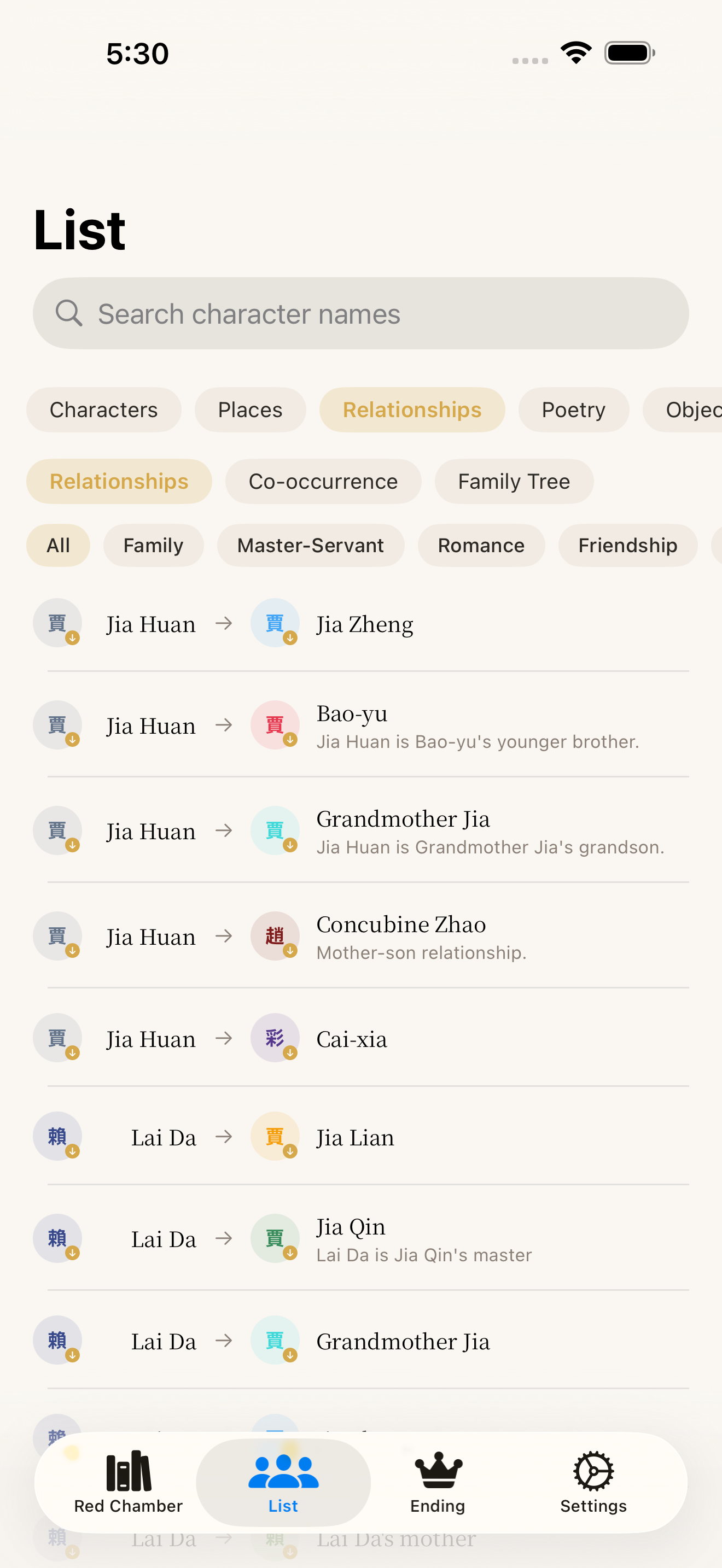The width and height of the screenshot is (722, 1568).
Task: Open the Ending crown icon tab
Action: pyautogui.click(x=438, y=1472)
